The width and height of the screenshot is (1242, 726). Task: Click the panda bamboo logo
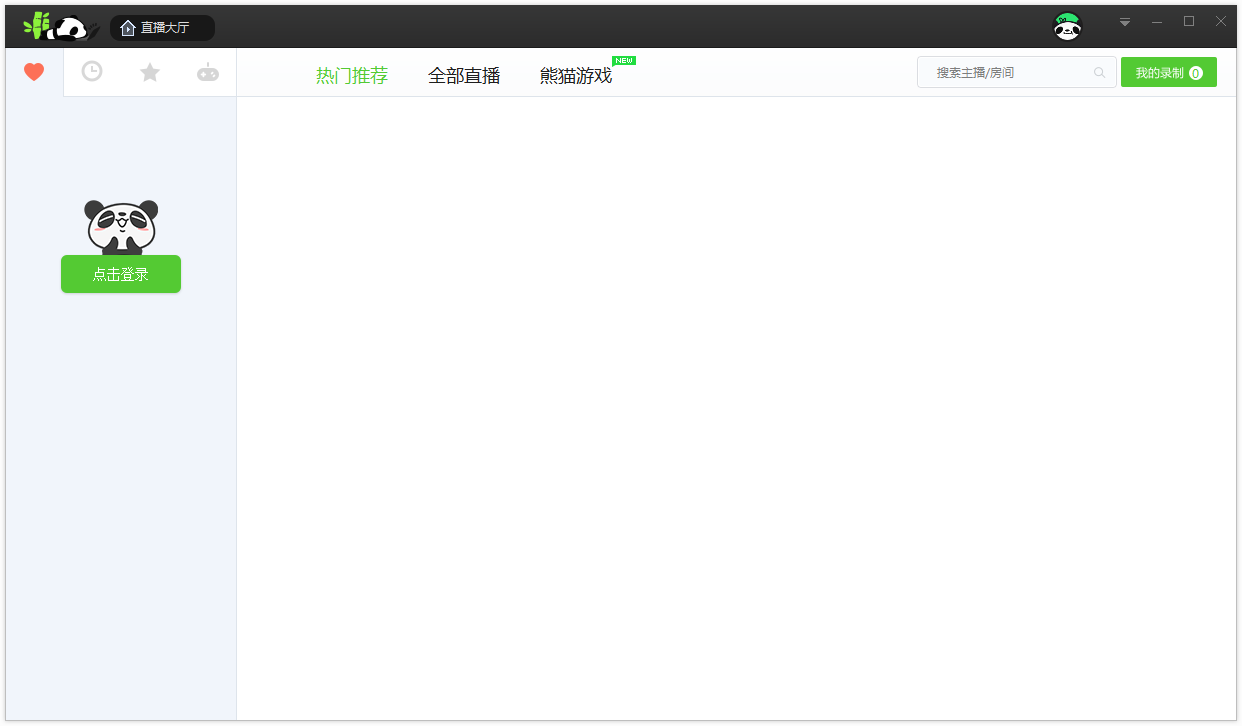pyautogui.click(x=58, y=27)
